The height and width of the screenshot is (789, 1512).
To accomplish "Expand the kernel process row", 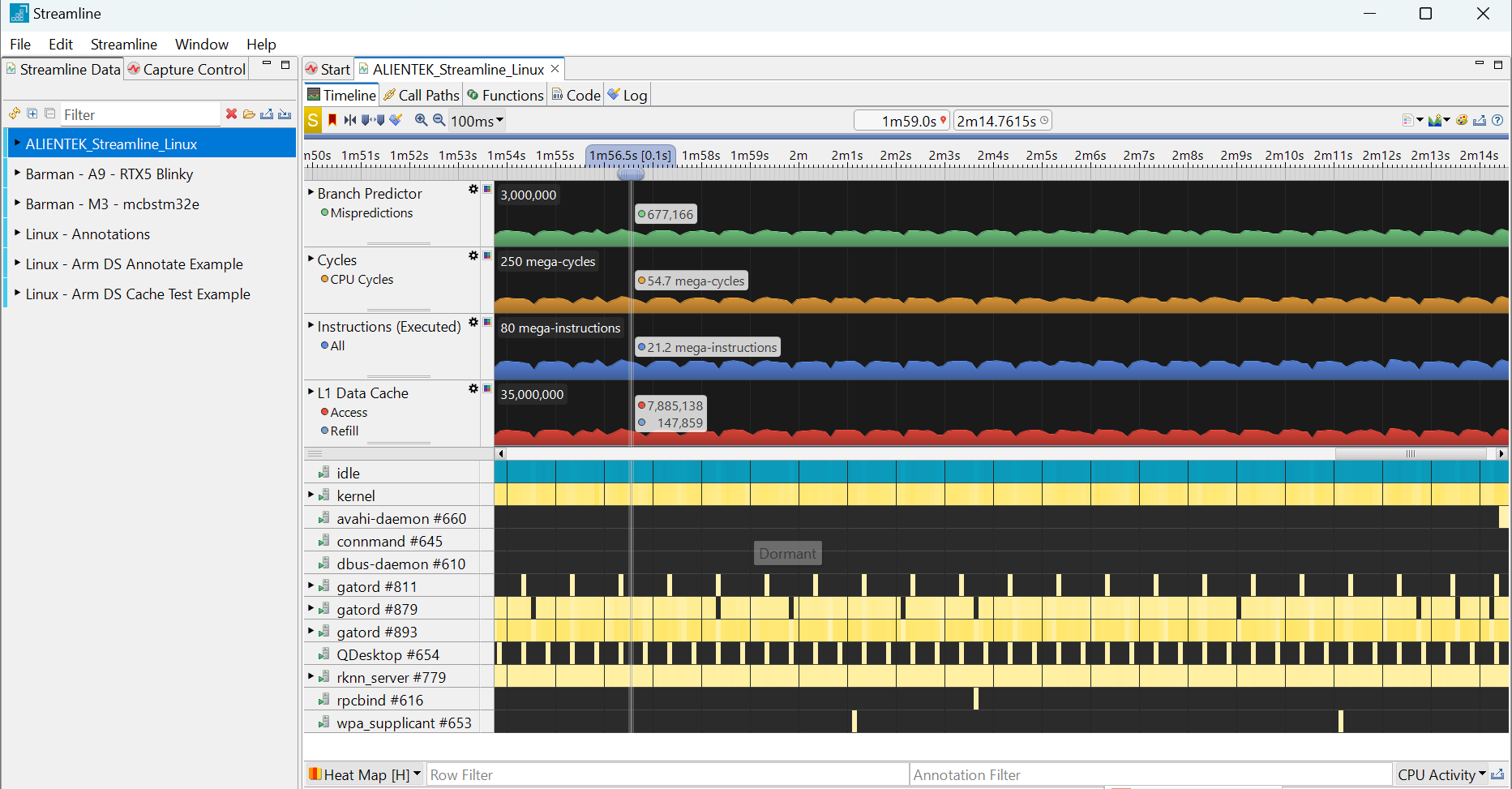I will coord(311,495).
